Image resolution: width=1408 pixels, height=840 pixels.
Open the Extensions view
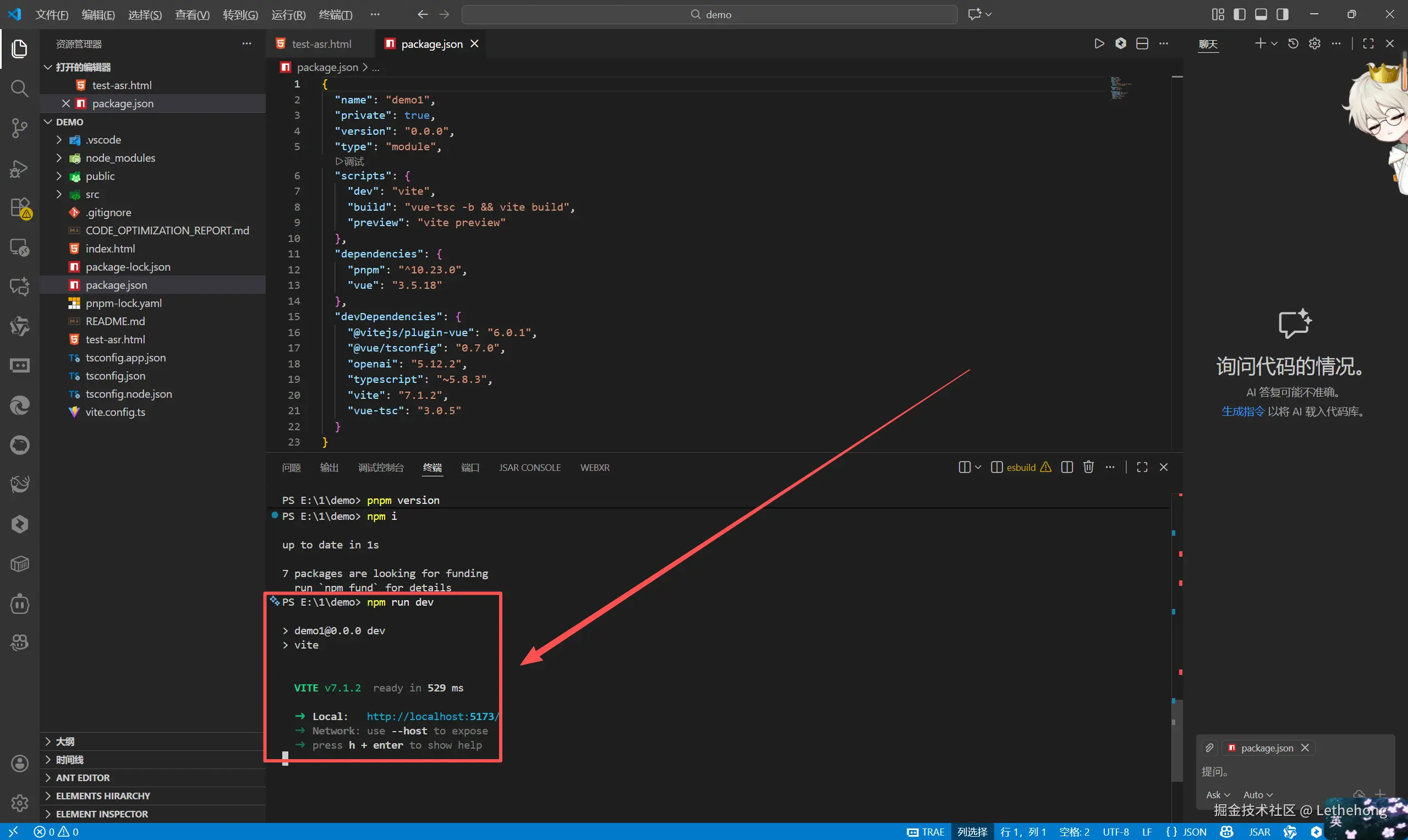click(19, 208)
